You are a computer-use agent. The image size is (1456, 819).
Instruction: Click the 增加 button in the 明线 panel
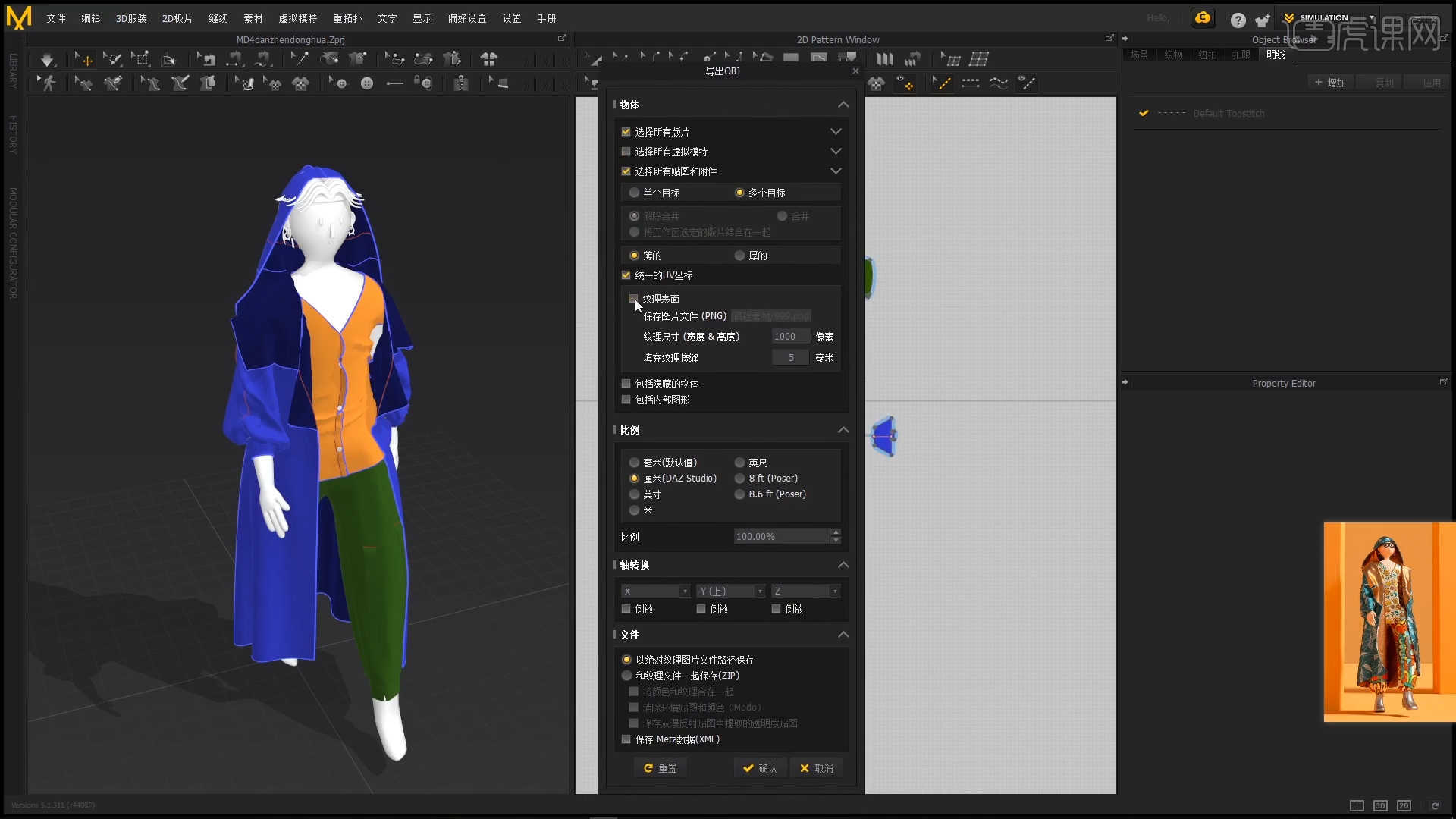[x=1330, y=82]
